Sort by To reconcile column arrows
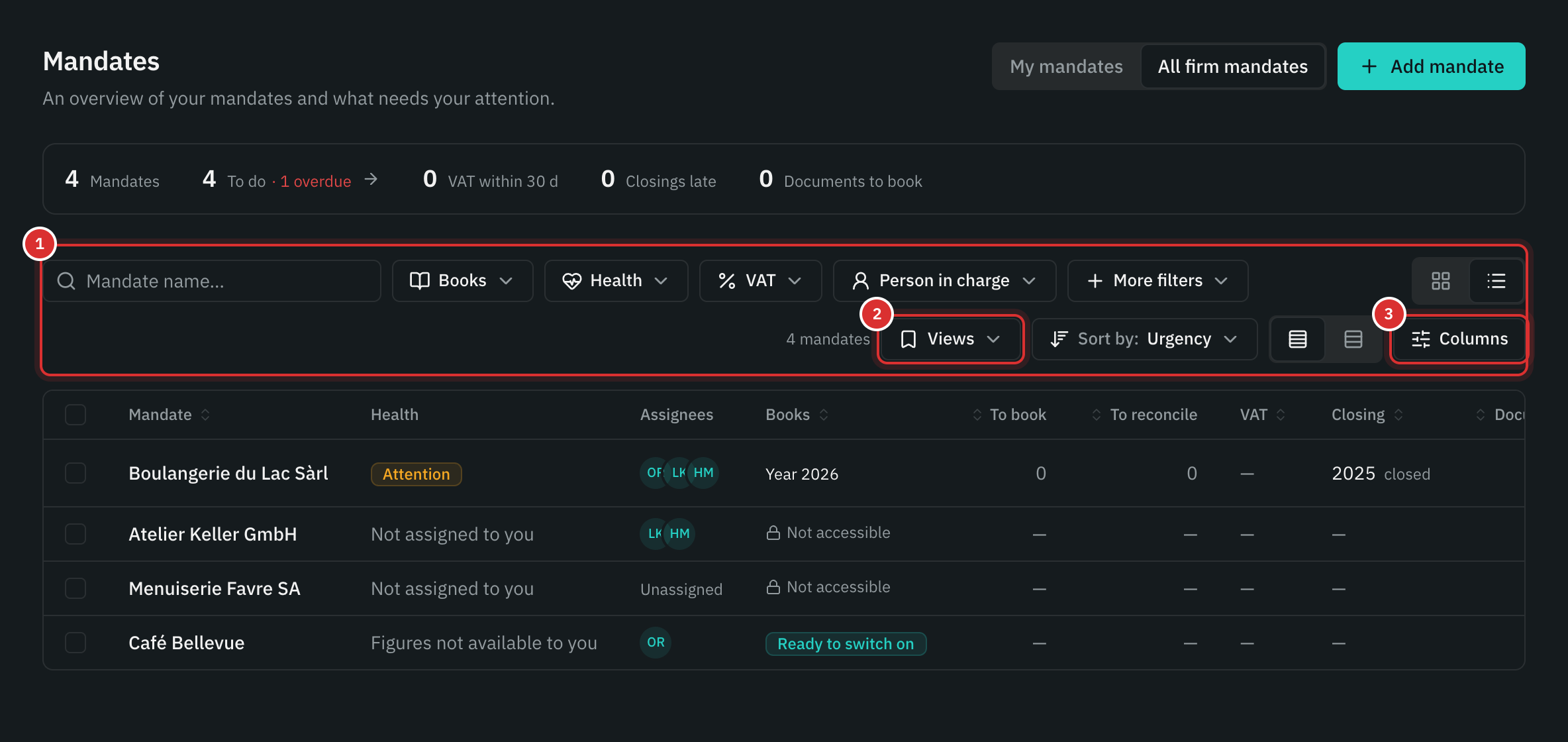The height and width of the screenshot is (742, 1568). pyautogui.click(x=1097, y=415)
